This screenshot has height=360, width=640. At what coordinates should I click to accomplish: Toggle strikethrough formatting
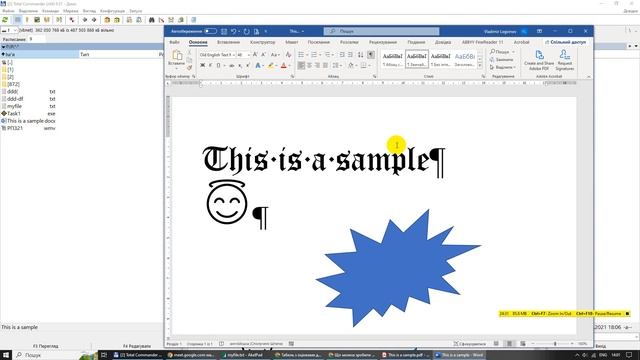point(231,65)
